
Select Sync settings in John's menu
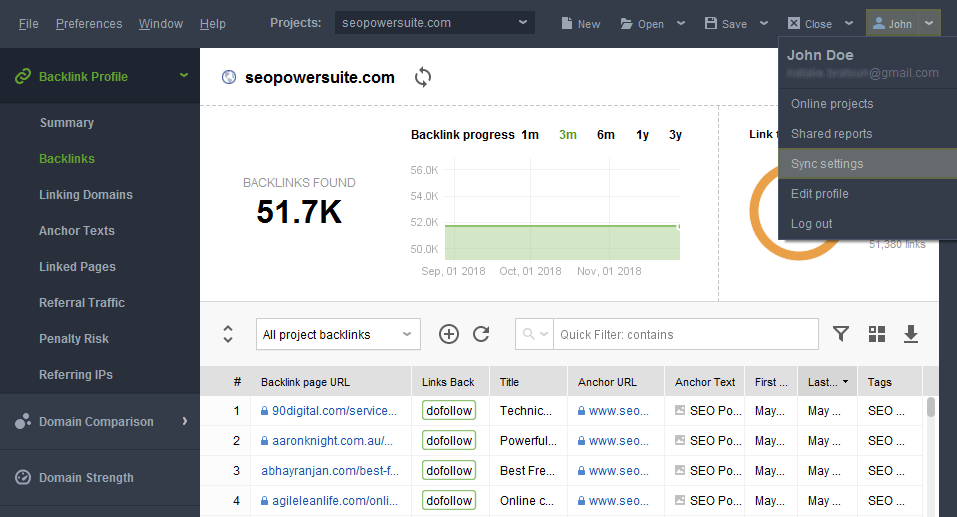click(867, 164)
